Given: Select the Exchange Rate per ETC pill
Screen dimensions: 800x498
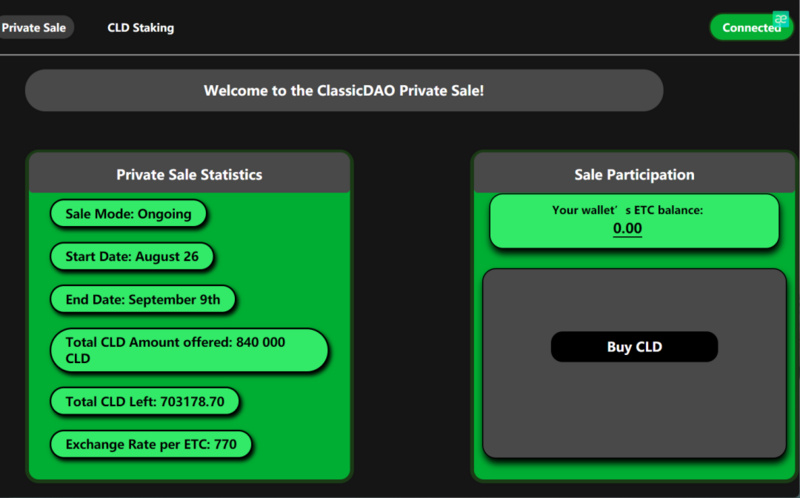Looking at the screenshot, I should [x=150, y=444].
